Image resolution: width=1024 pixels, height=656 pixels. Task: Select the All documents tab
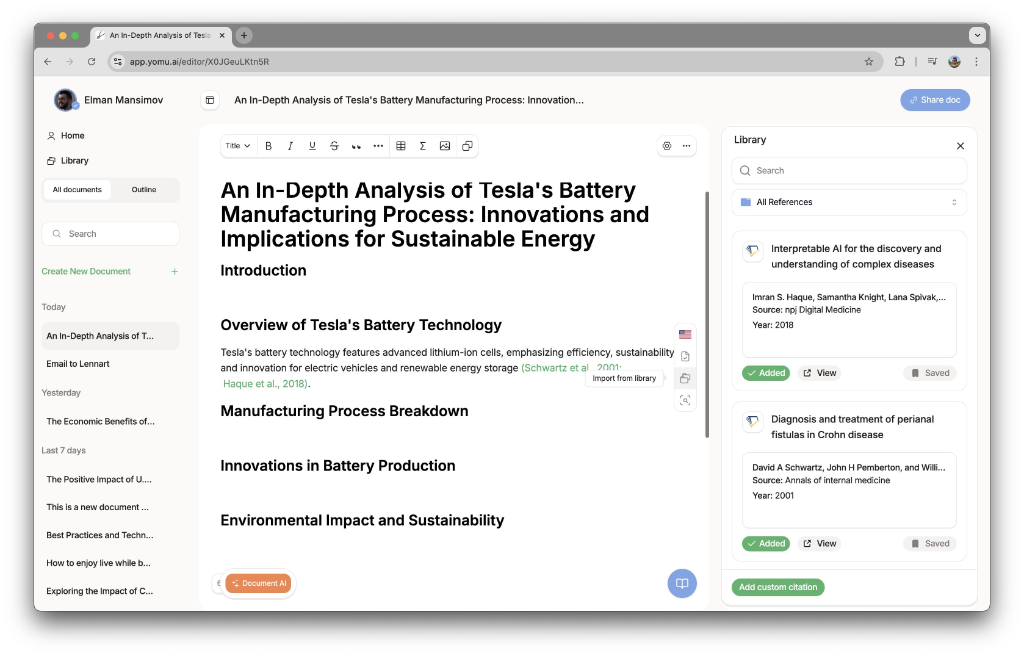pos(77,189)
